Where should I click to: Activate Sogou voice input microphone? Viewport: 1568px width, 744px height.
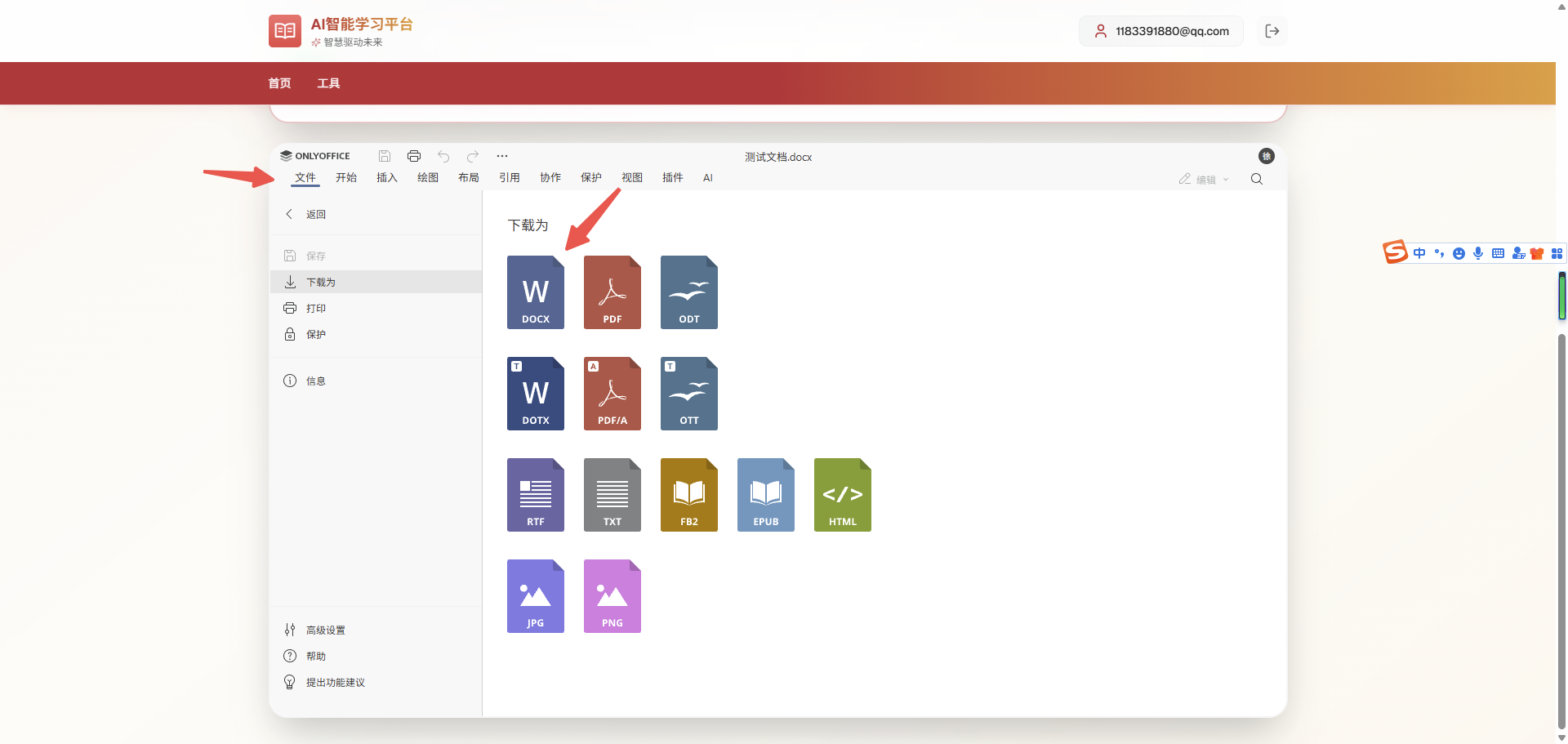[1478, 253]
